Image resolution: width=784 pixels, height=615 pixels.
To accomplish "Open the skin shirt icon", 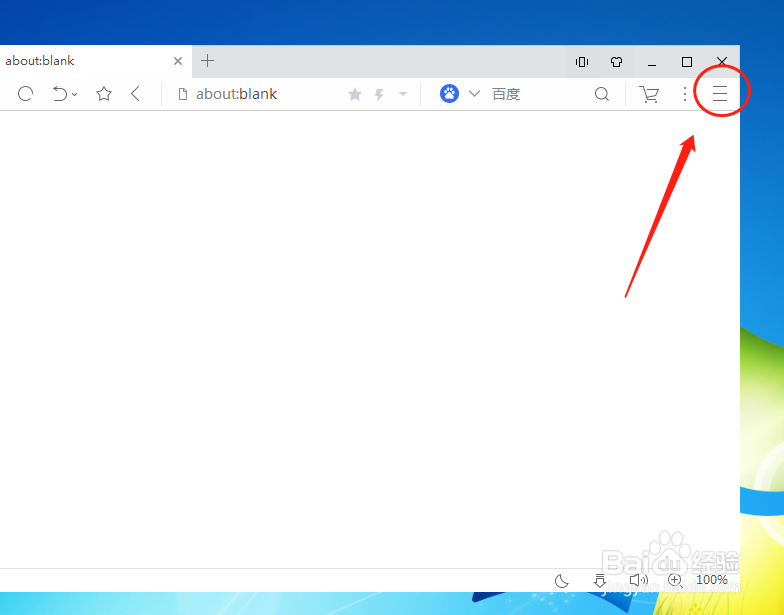I will click(x=616, y=62).
